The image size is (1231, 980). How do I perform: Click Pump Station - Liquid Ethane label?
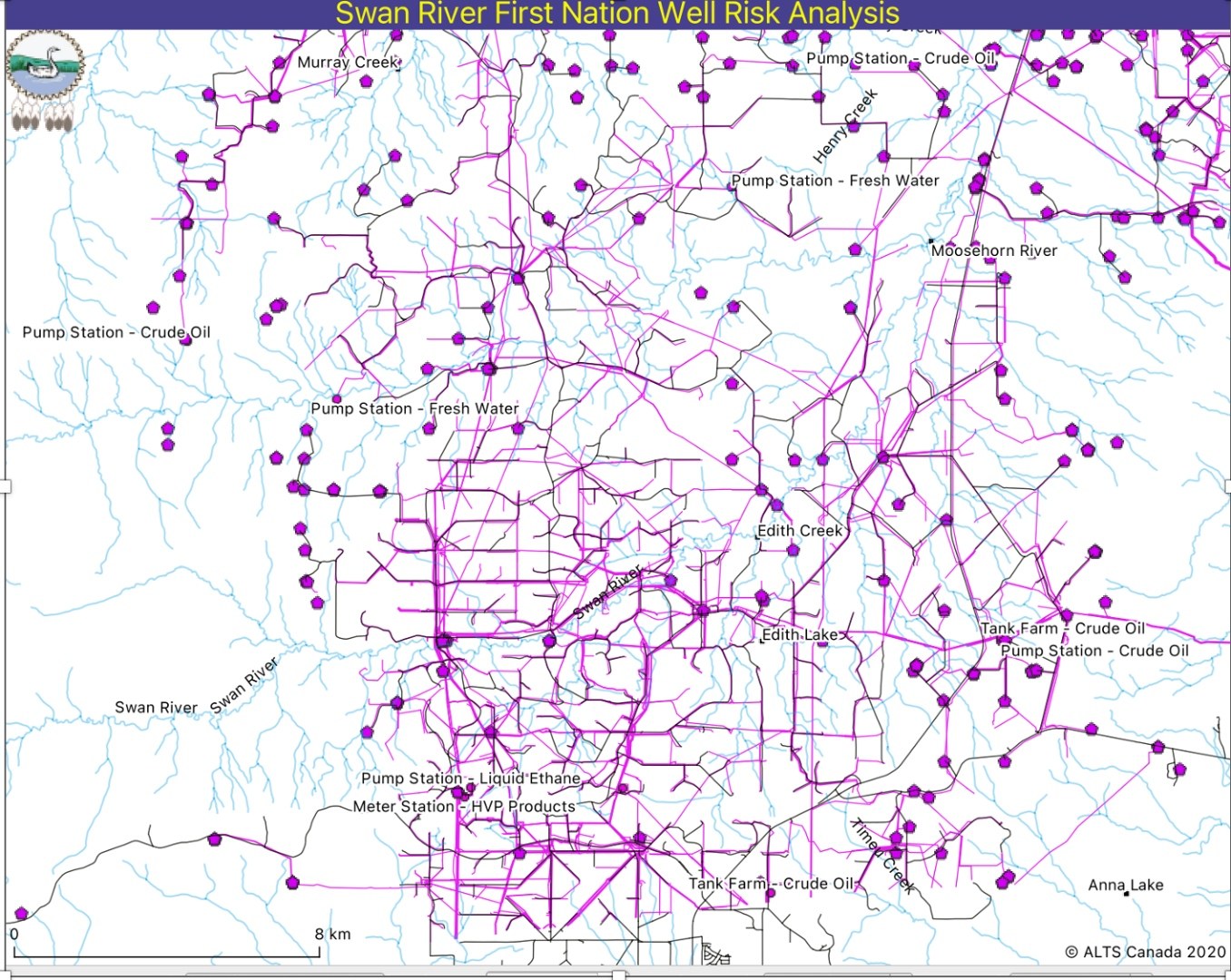click(470, 779)
